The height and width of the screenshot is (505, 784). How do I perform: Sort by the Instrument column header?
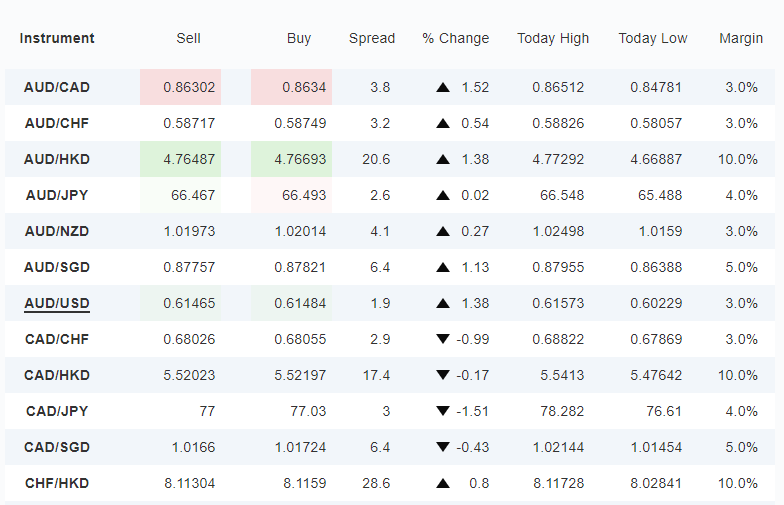click(x=57, y=38)
